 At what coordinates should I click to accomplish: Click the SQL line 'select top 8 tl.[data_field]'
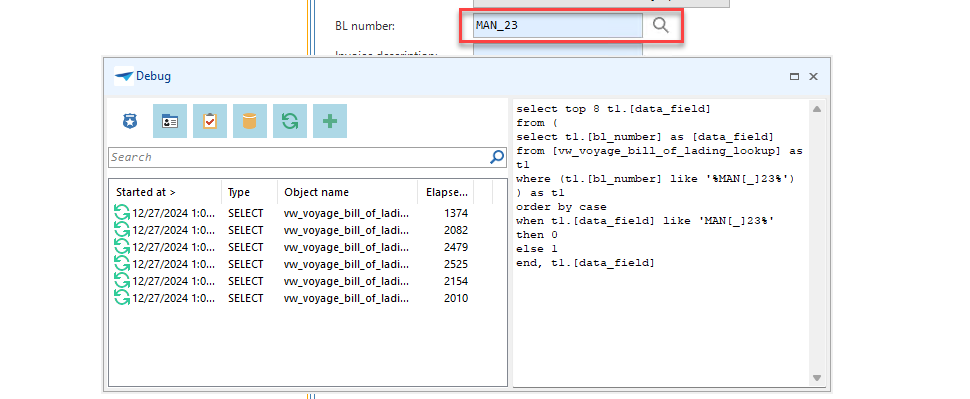[x=613, y=109]
